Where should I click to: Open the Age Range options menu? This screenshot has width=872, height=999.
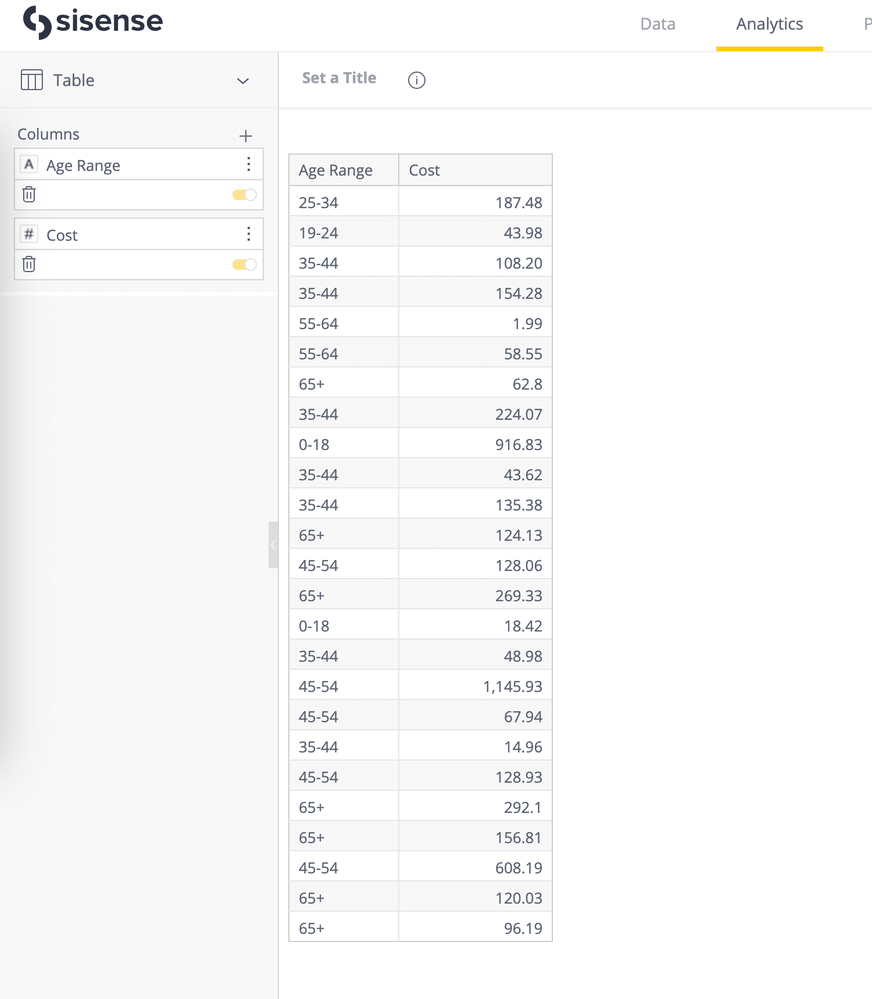point(249,165)
